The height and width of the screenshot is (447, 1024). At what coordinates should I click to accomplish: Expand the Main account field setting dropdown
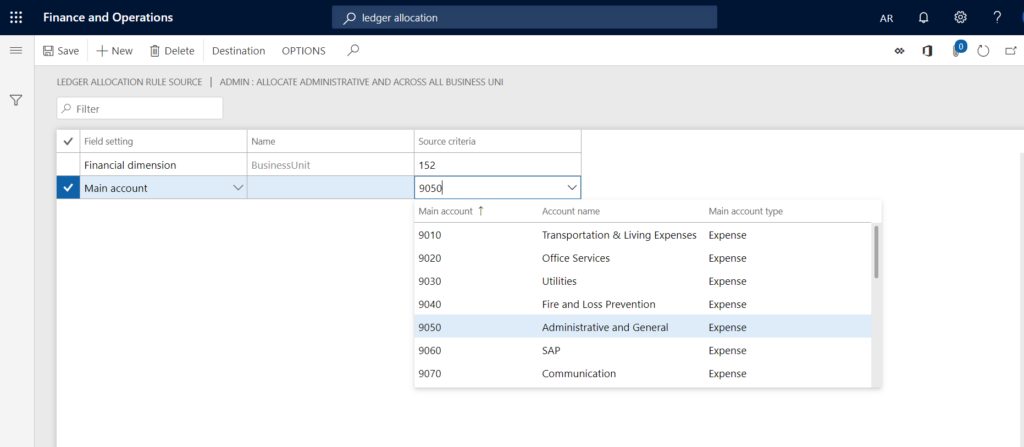pos(238,187)
